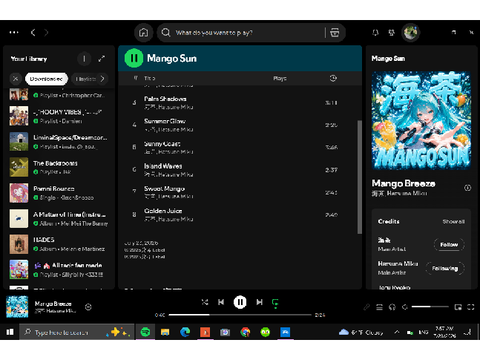Select the 'Sweet Mango' track row

(x=238, y=192)
